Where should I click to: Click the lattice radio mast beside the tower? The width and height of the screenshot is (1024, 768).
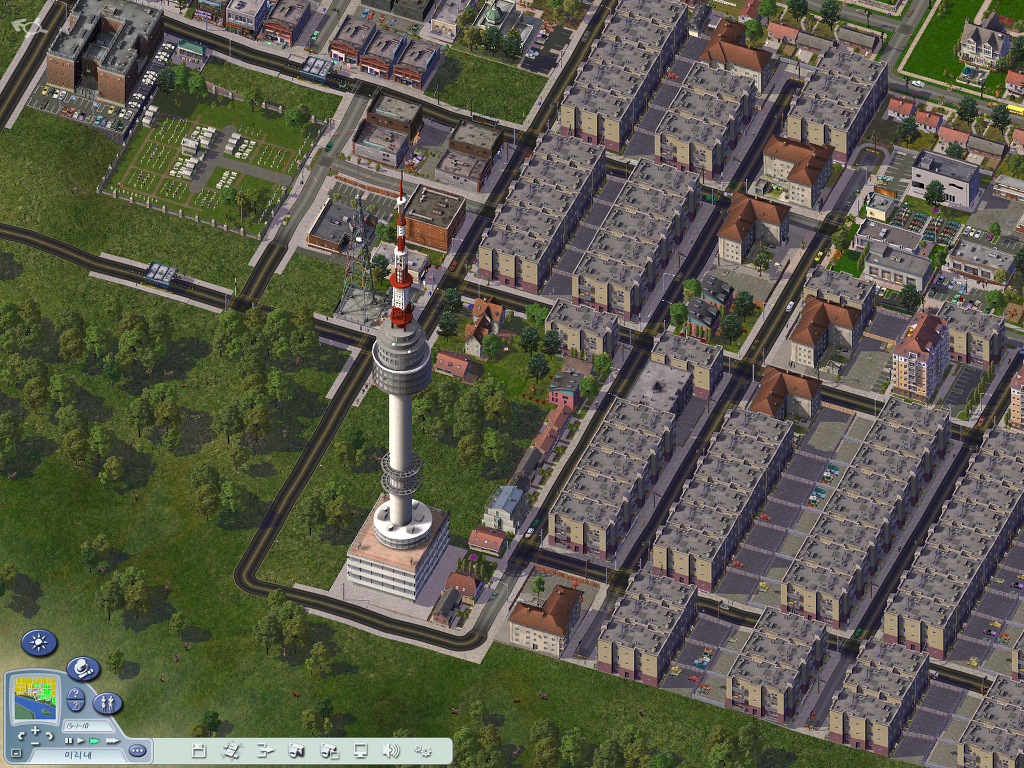tap(358, 261)
